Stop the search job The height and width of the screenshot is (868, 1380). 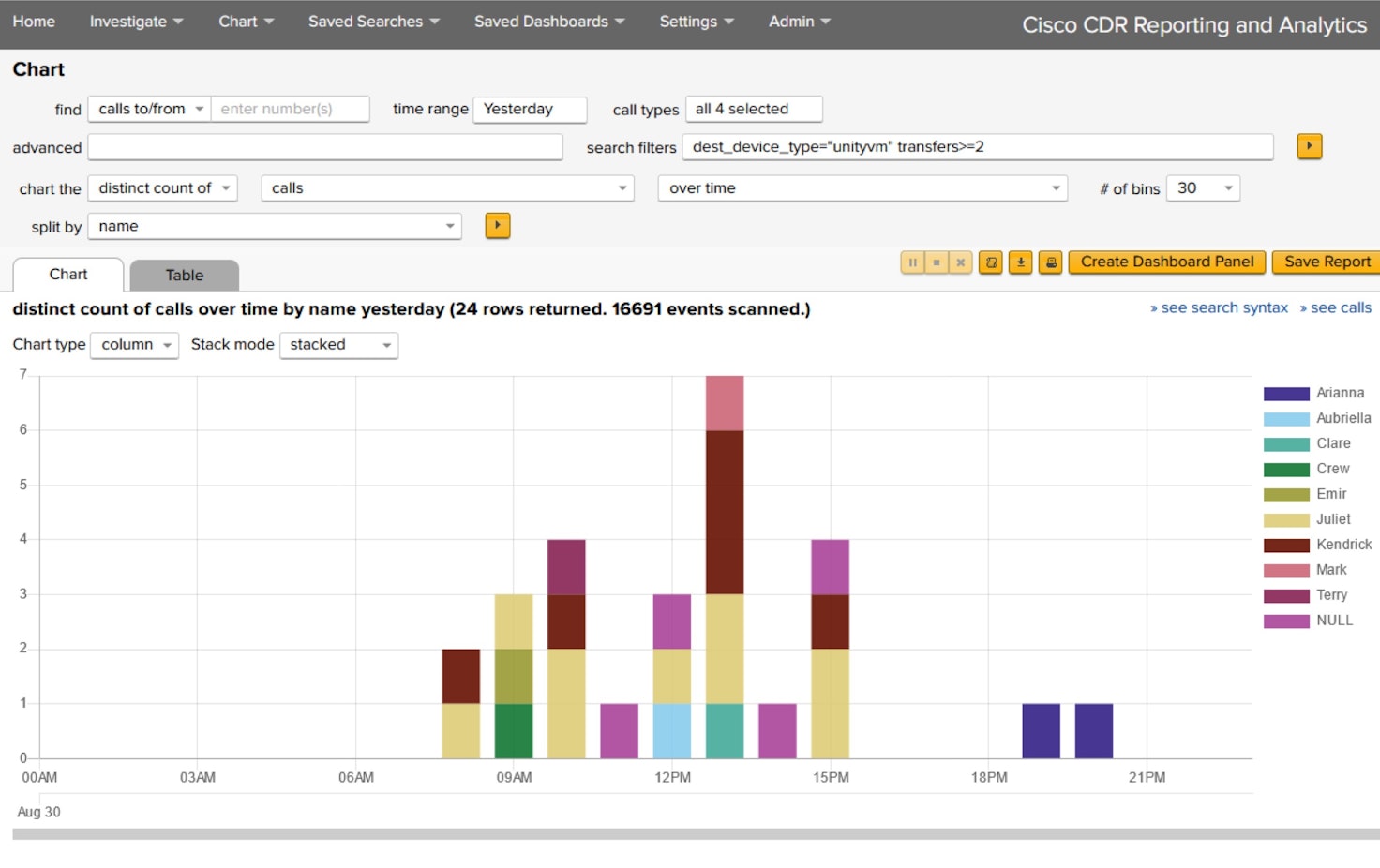coord(936,262)
